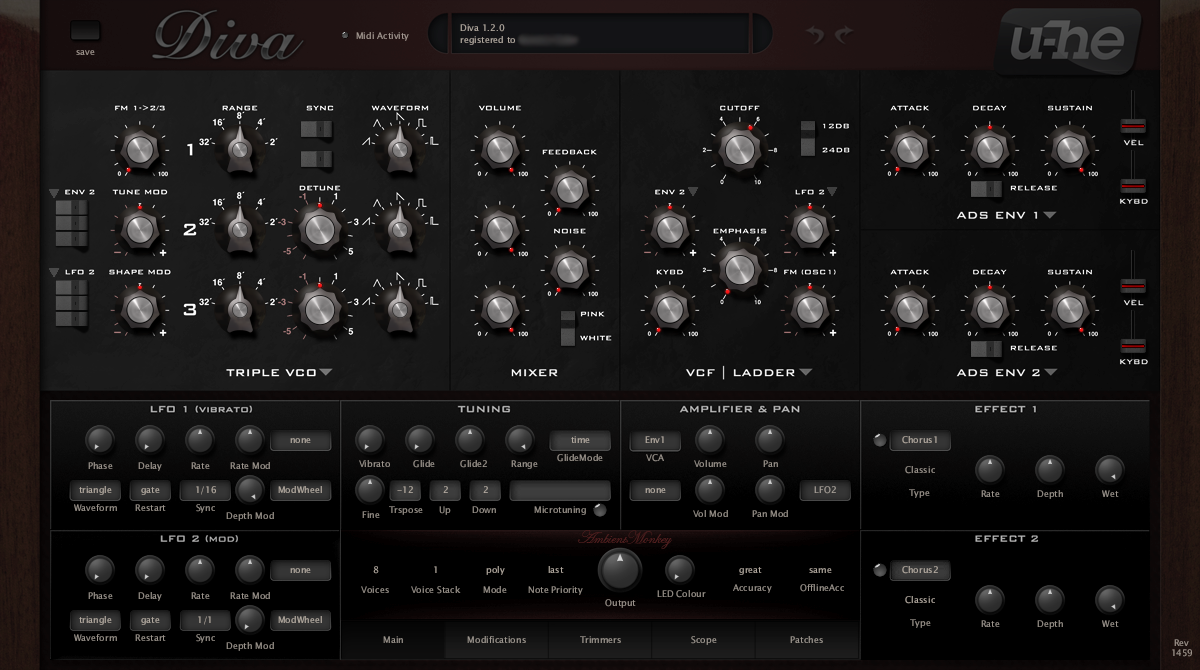Viewport: 1200px width, 670px height.
Task: Click ENV 1 Attack knob
Action: pos(908,149)
